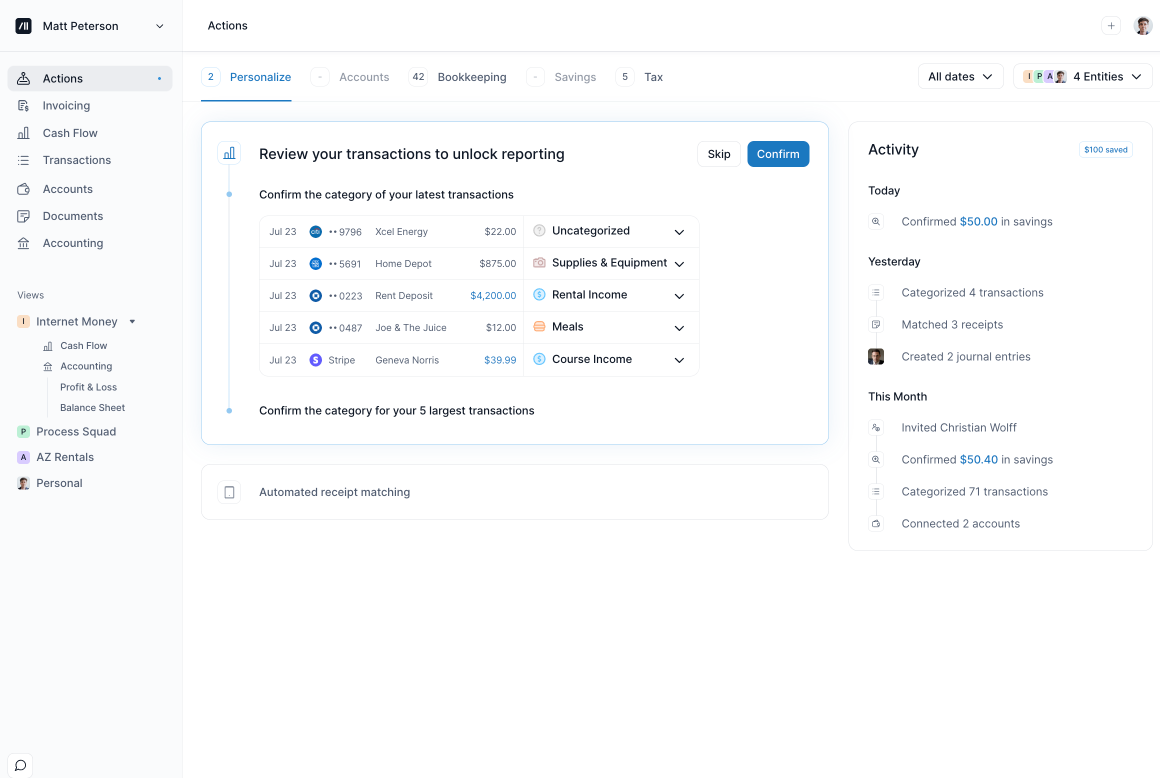Click the Accounting bank icon in main sidebar
The width and height of the screenshot is (1160, 778).
click(24, 243)
